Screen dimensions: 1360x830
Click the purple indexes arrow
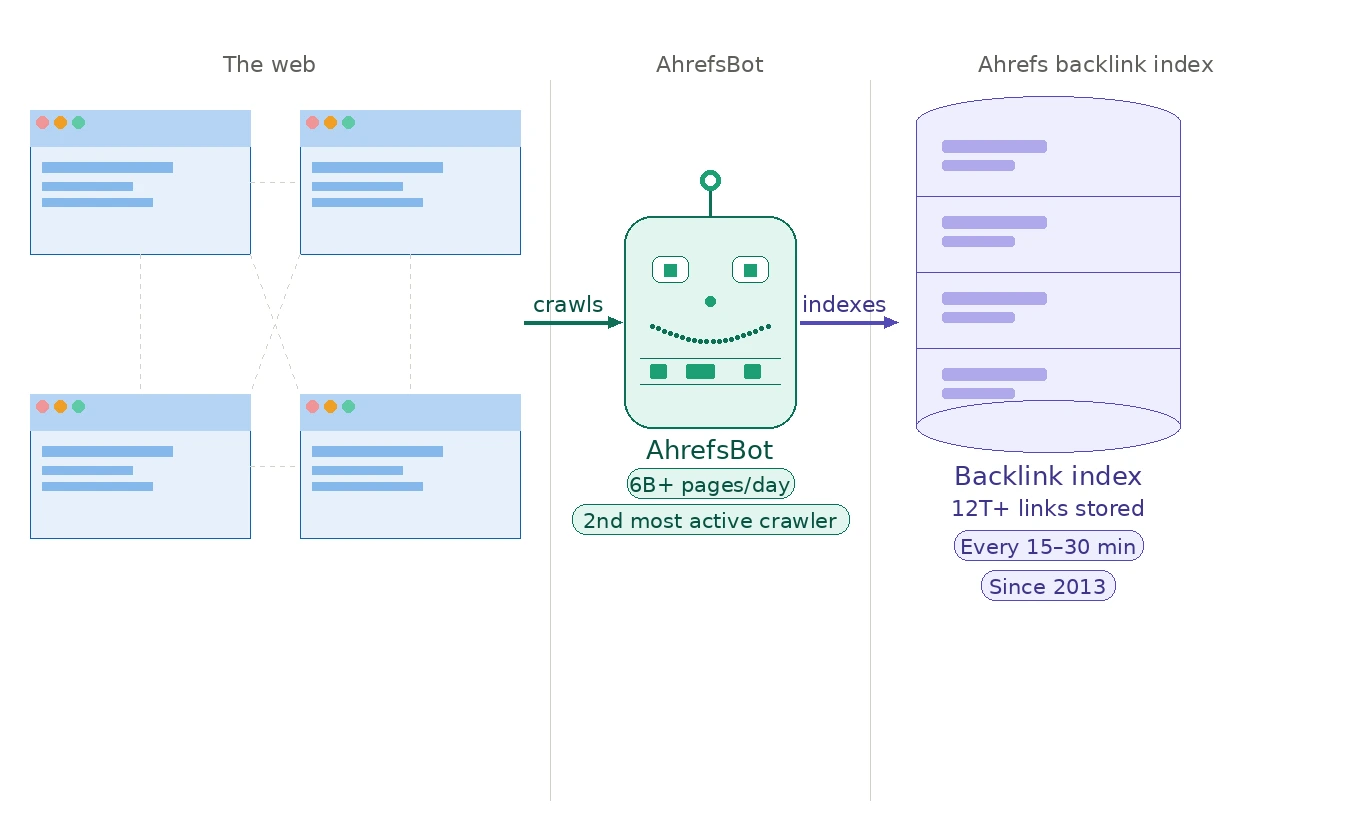pos(848,322)
